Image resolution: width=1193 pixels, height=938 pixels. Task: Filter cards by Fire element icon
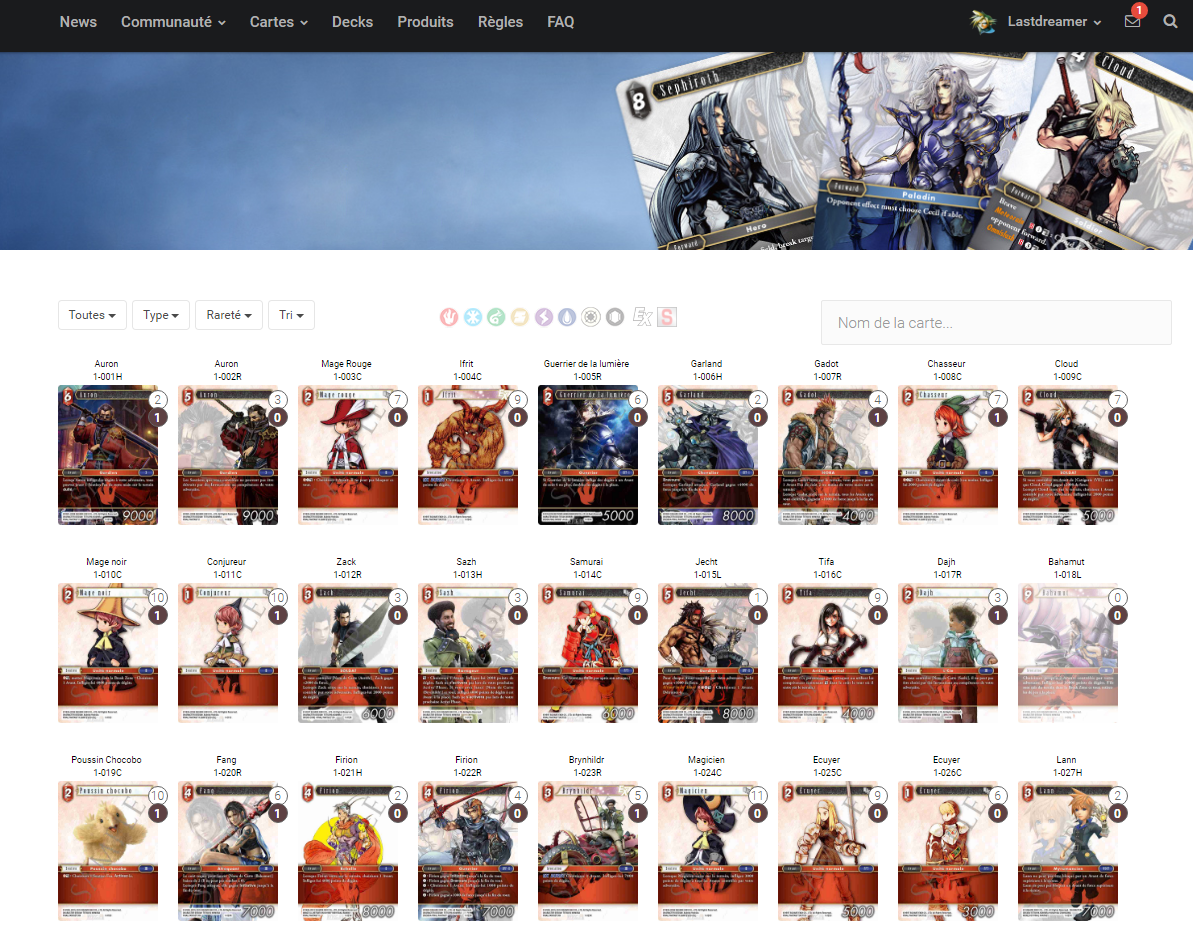(x=449, y=317)
